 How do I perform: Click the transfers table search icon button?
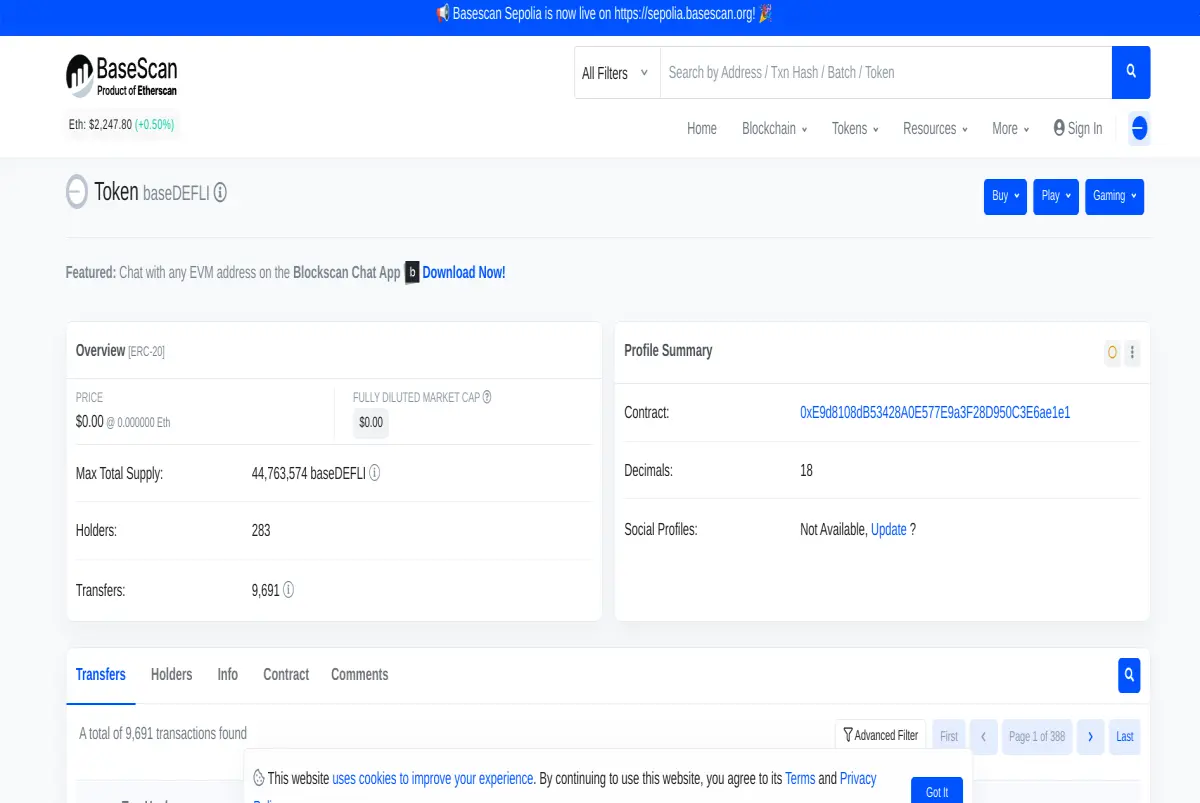(1129, 675)
